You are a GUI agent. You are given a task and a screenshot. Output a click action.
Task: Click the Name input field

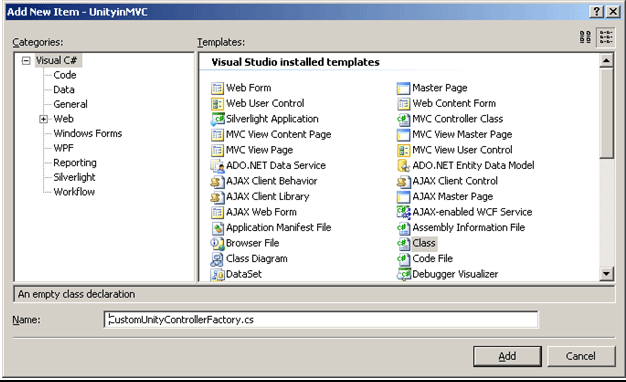(x=321, y=320)
